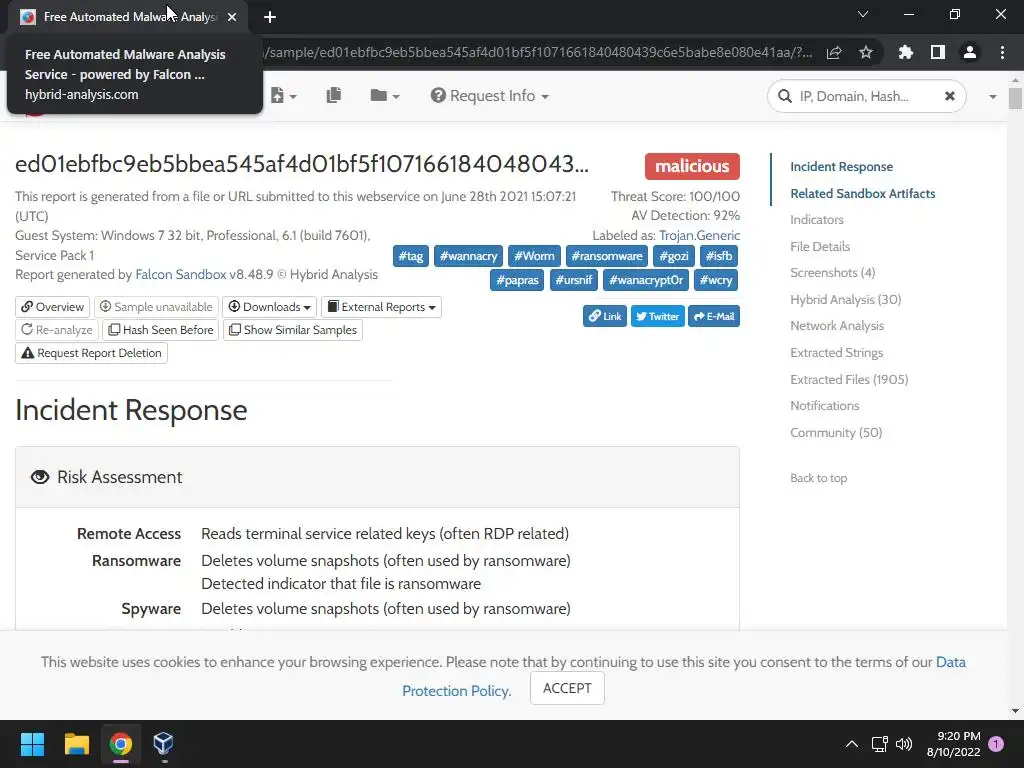Click the Hash Seen Before button

point(161,330)
